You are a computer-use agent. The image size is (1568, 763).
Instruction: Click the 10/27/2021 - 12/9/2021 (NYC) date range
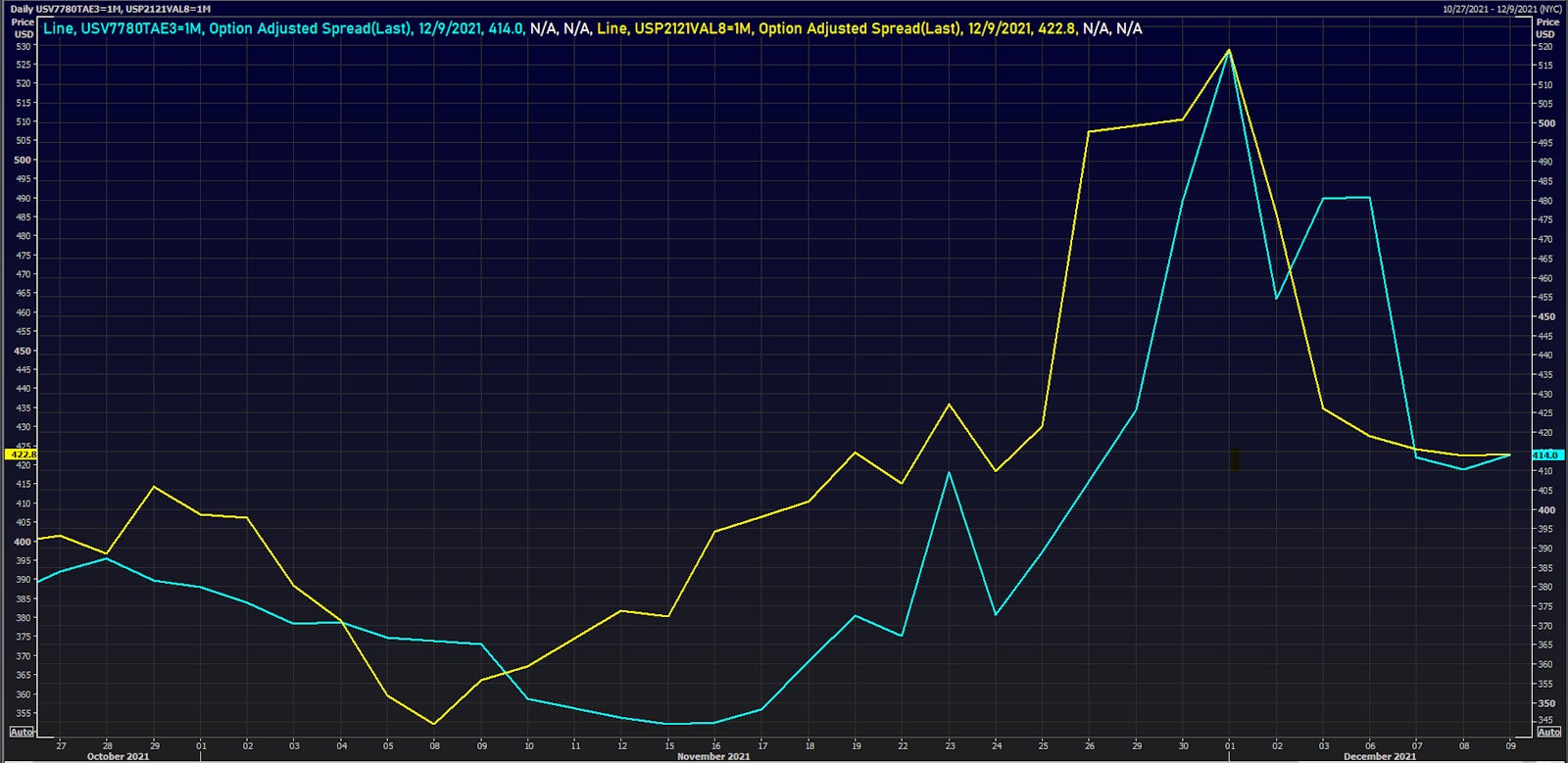[x=1501, y=9]
